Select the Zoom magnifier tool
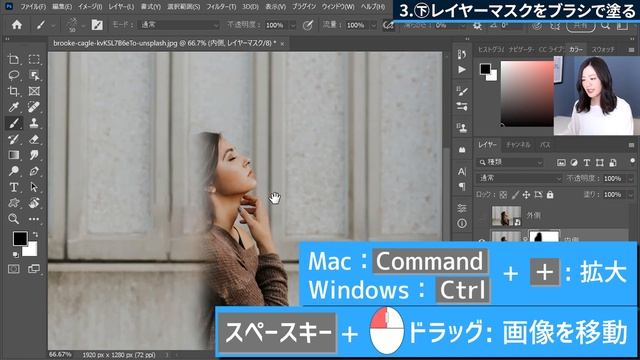The image size is (640, 360). click(13, 219)
